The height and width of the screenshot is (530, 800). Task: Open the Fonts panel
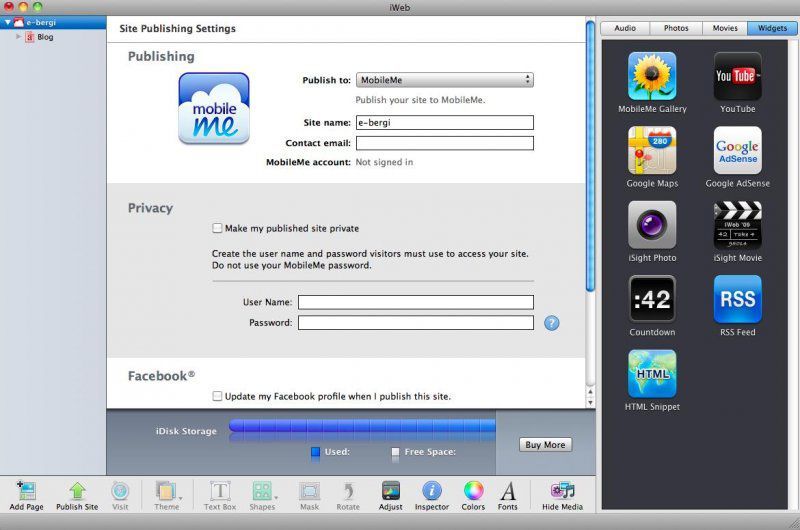tap(508, 491)
